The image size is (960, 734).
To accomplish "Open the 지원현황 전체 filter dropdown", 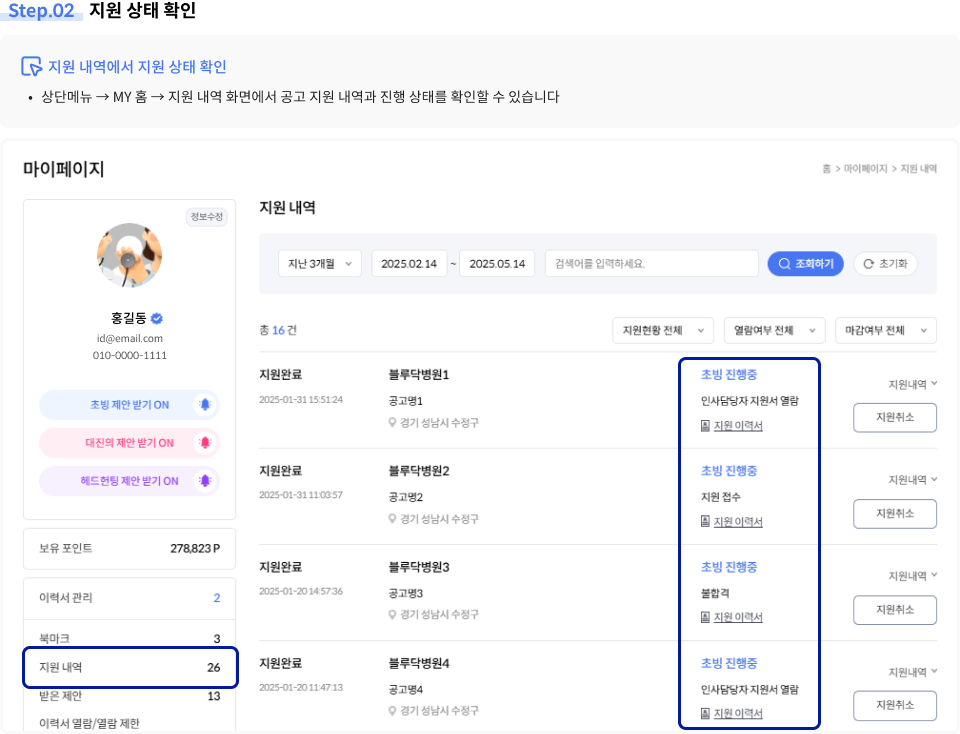I will pyautogui.click(x=663, y=331).
